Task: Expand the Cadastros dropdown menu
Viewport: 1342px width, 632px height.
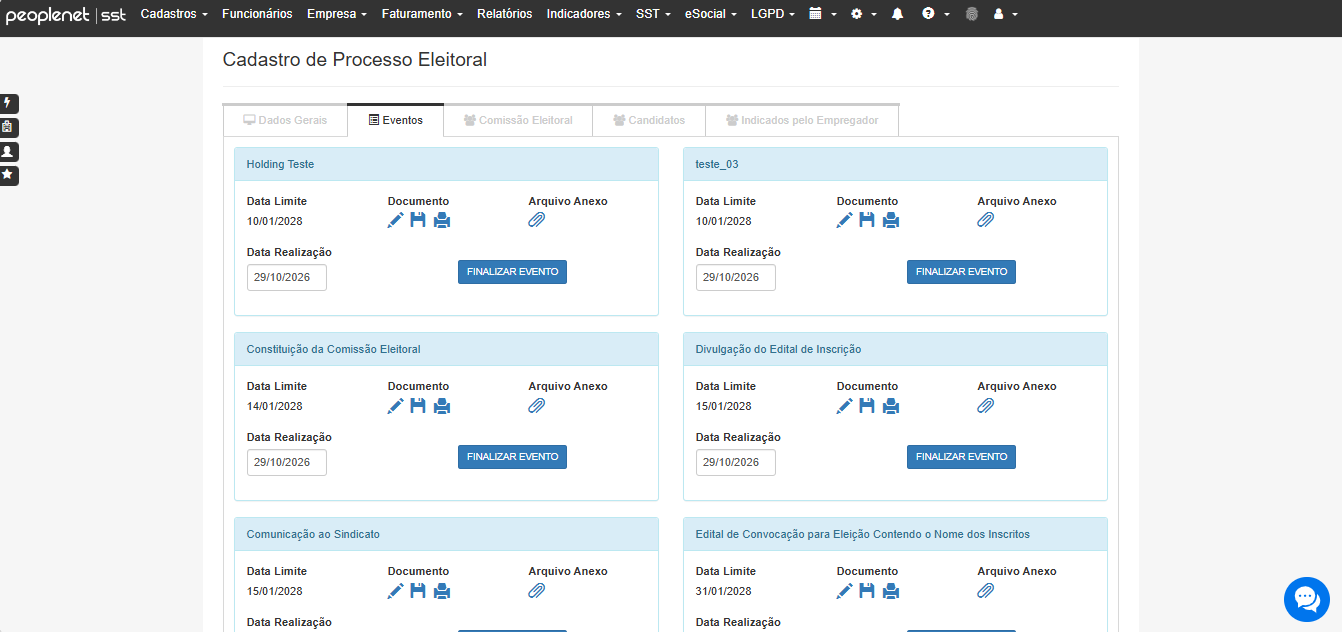Action: tap(174, 14)
